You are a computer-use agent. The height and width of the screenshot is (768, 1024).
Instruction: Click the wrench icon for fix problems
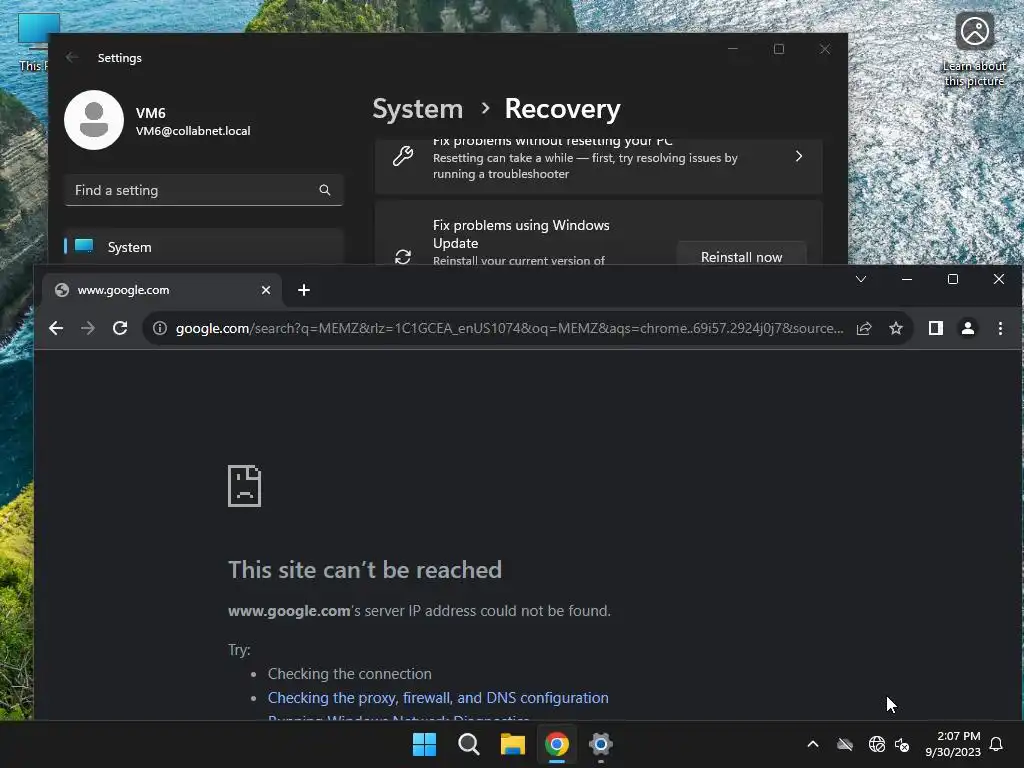click(403, 156)
